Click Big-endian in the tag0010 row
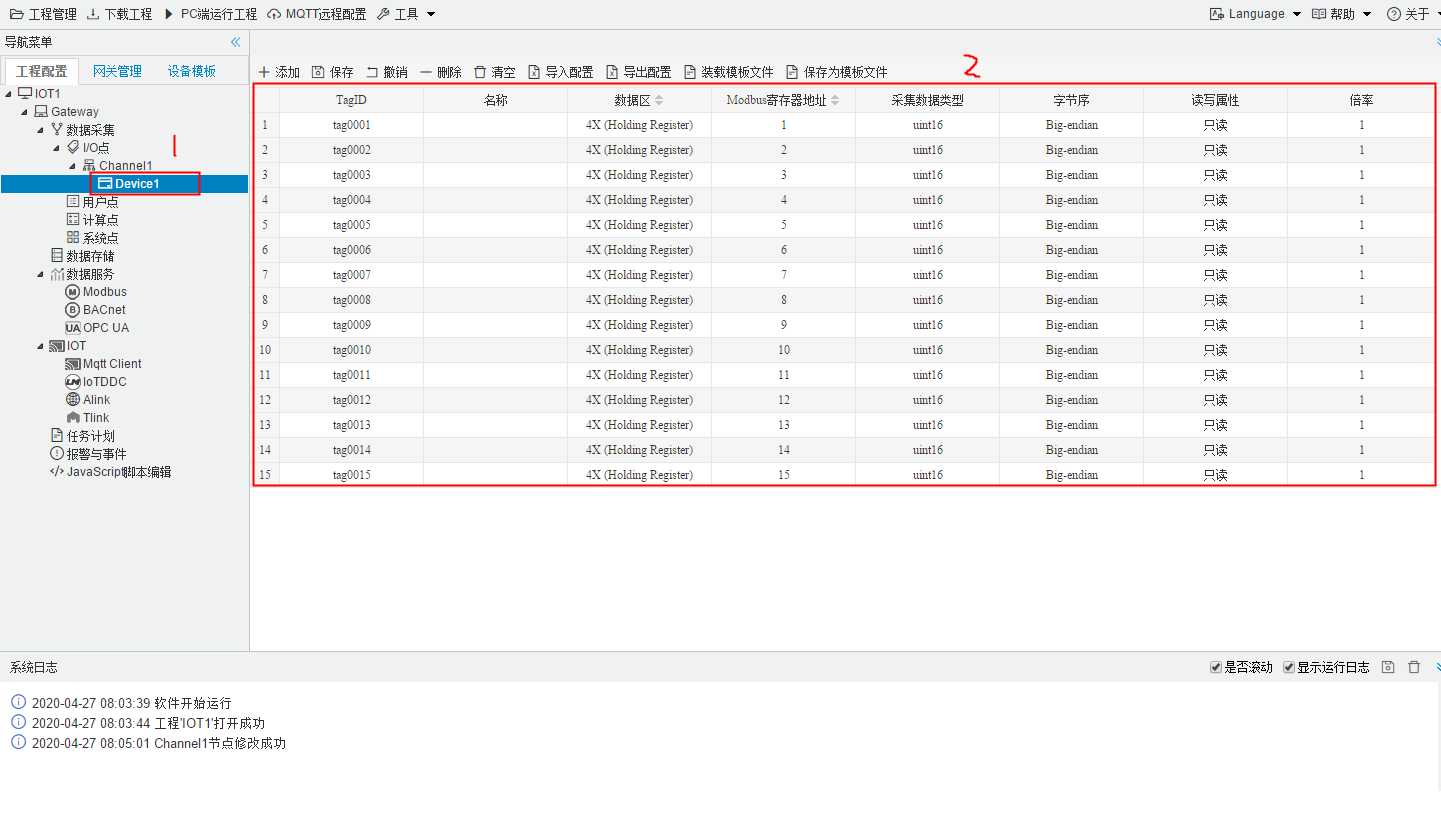1441x820 pixels. [x=1071, y=350]
